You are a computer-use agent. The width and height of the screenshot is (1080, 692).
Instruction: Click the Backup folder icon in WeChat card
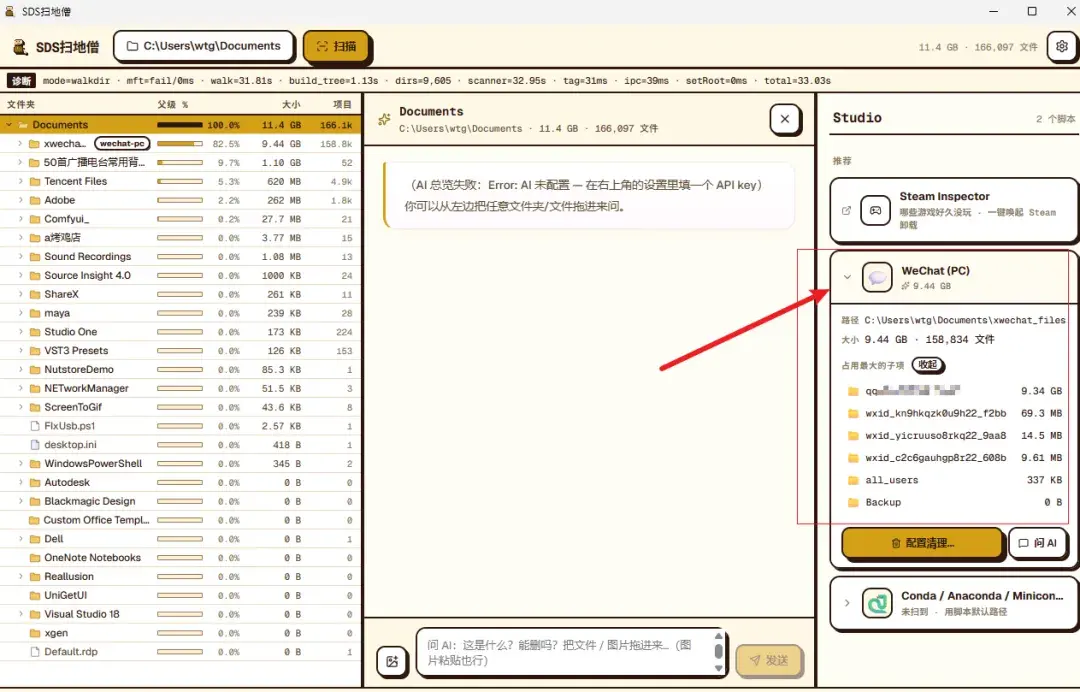pyautogui.click(x=853, y=502)
